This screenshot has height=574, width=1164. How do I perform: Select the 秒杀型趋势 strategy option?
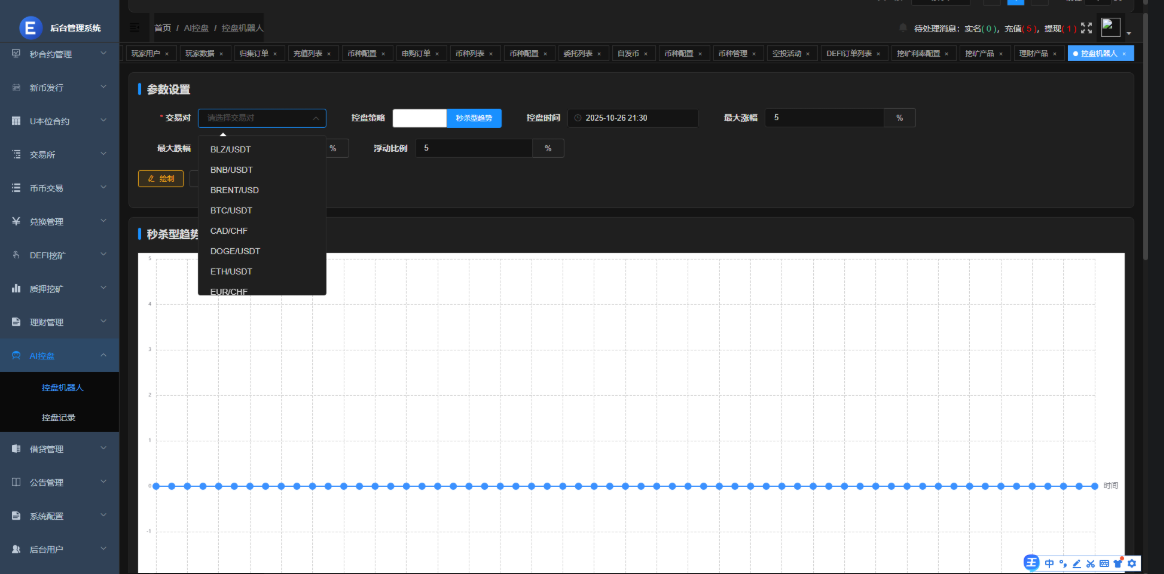[473, 118]
